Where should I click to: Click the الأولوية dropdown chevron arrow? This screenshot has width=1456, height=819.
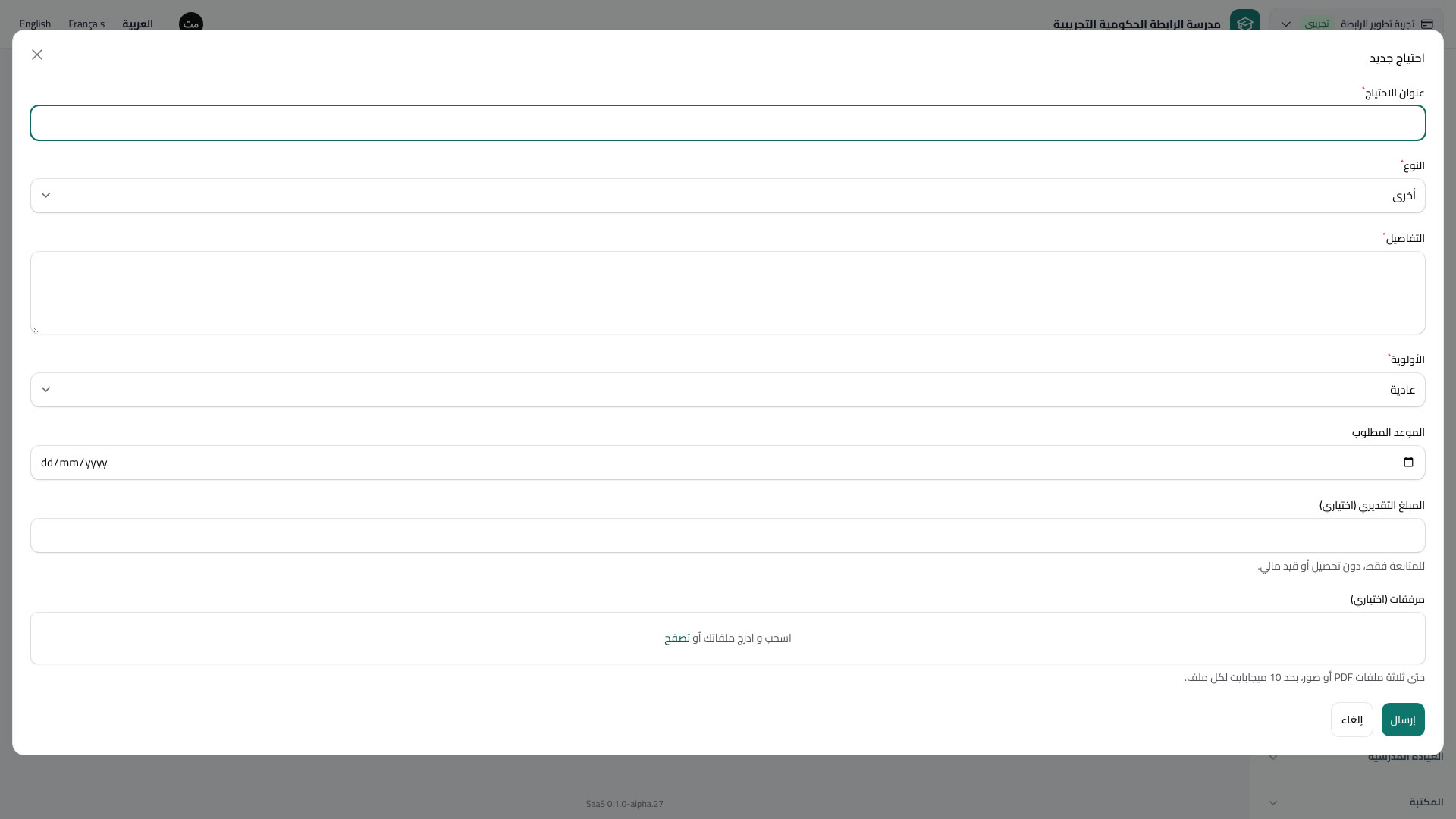coord(46,390)
